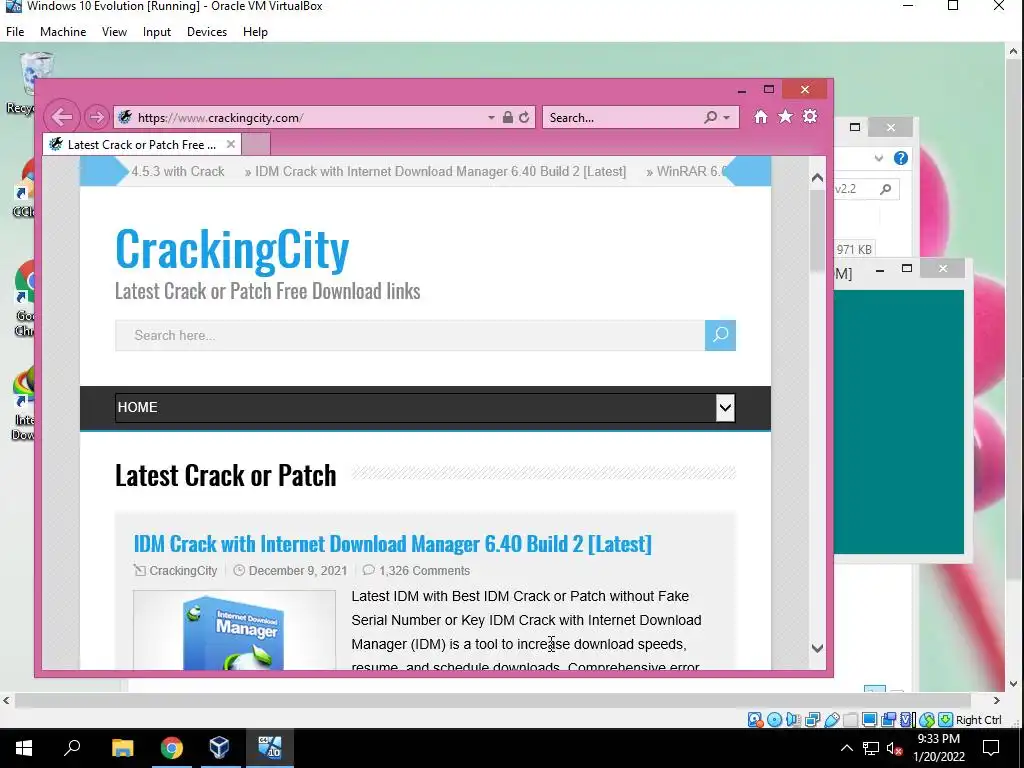Click the news ticker right blue arrow

[x=748, y=171]
